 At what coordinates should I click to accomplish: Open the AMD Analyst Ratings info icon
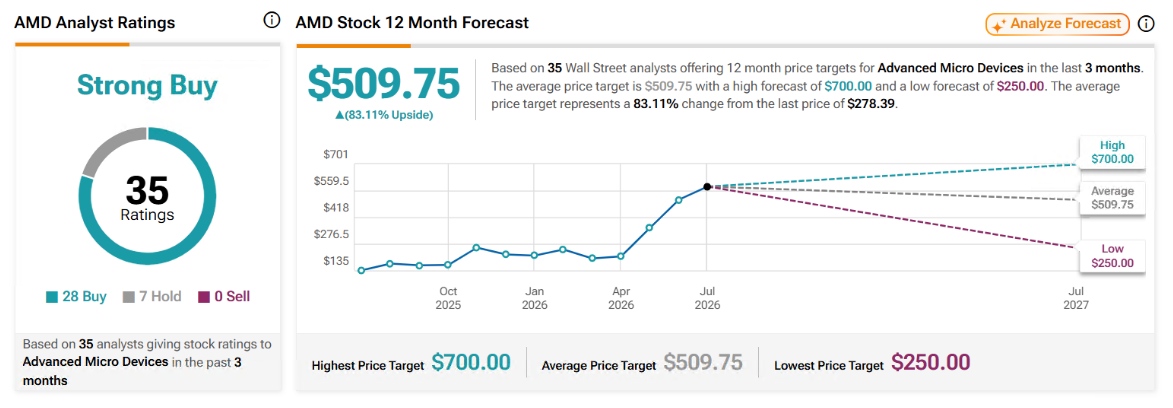pyautogui.click(x=272, y=21)
